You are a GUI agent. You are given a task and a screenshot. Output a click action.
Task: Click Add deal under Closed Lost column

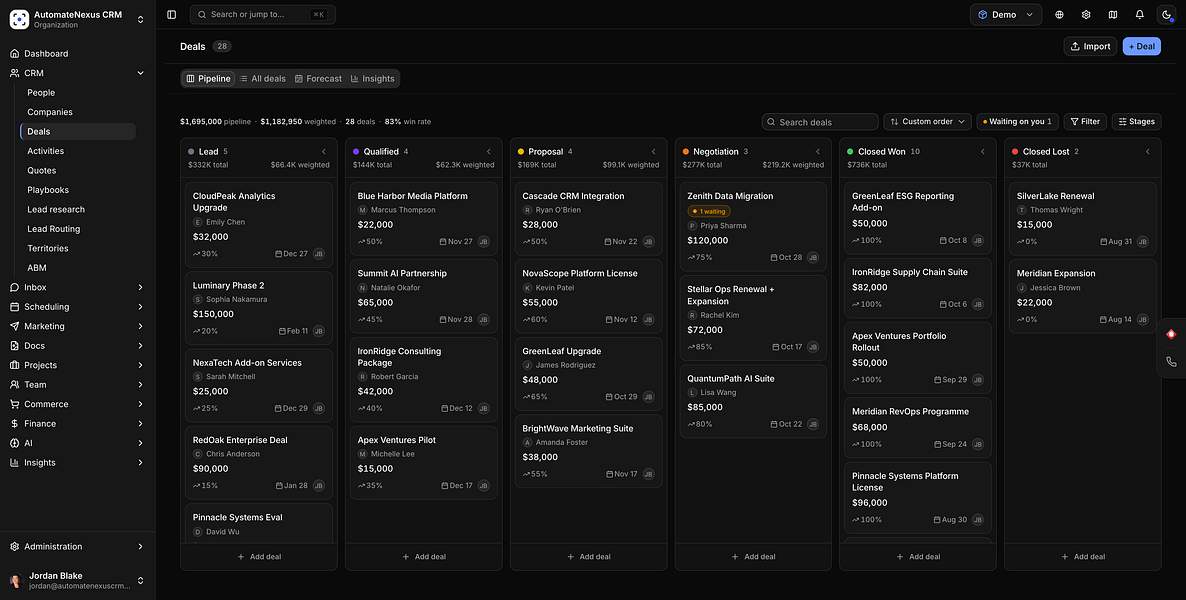click(x=1083, y=557)
